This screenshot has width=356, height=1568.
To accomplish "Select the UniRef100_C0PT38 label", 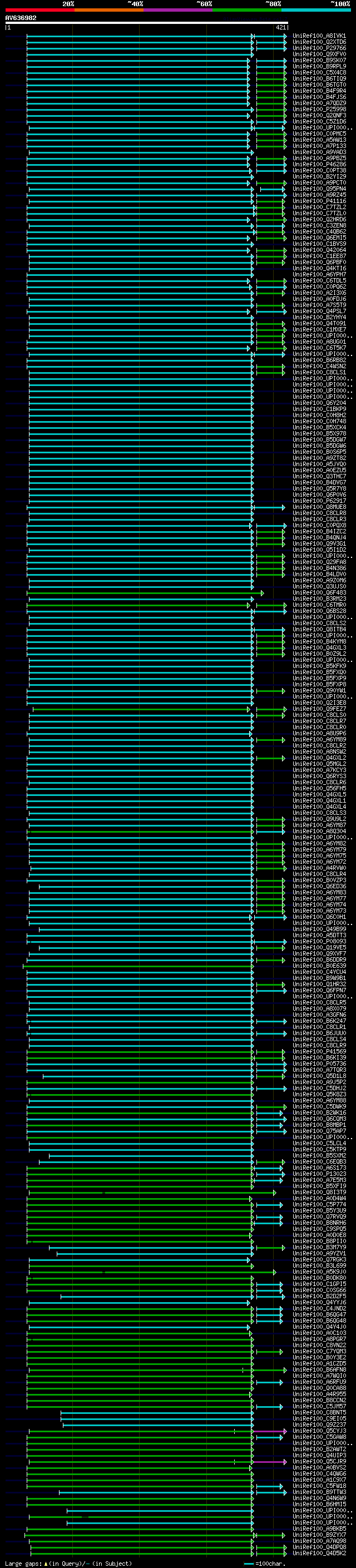I will coord(319,170).
